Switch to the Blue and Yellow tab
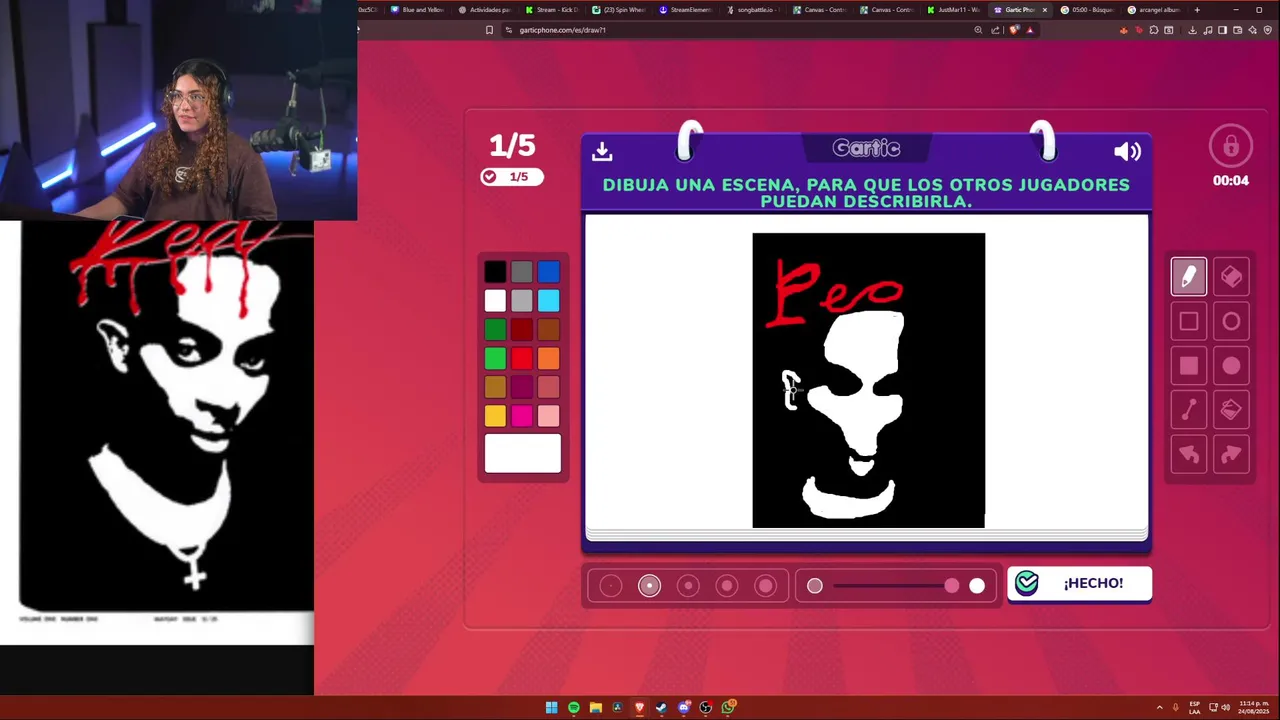Image resolution: width=1280 pixels, height=720 pixels. [x=417, y=10]
